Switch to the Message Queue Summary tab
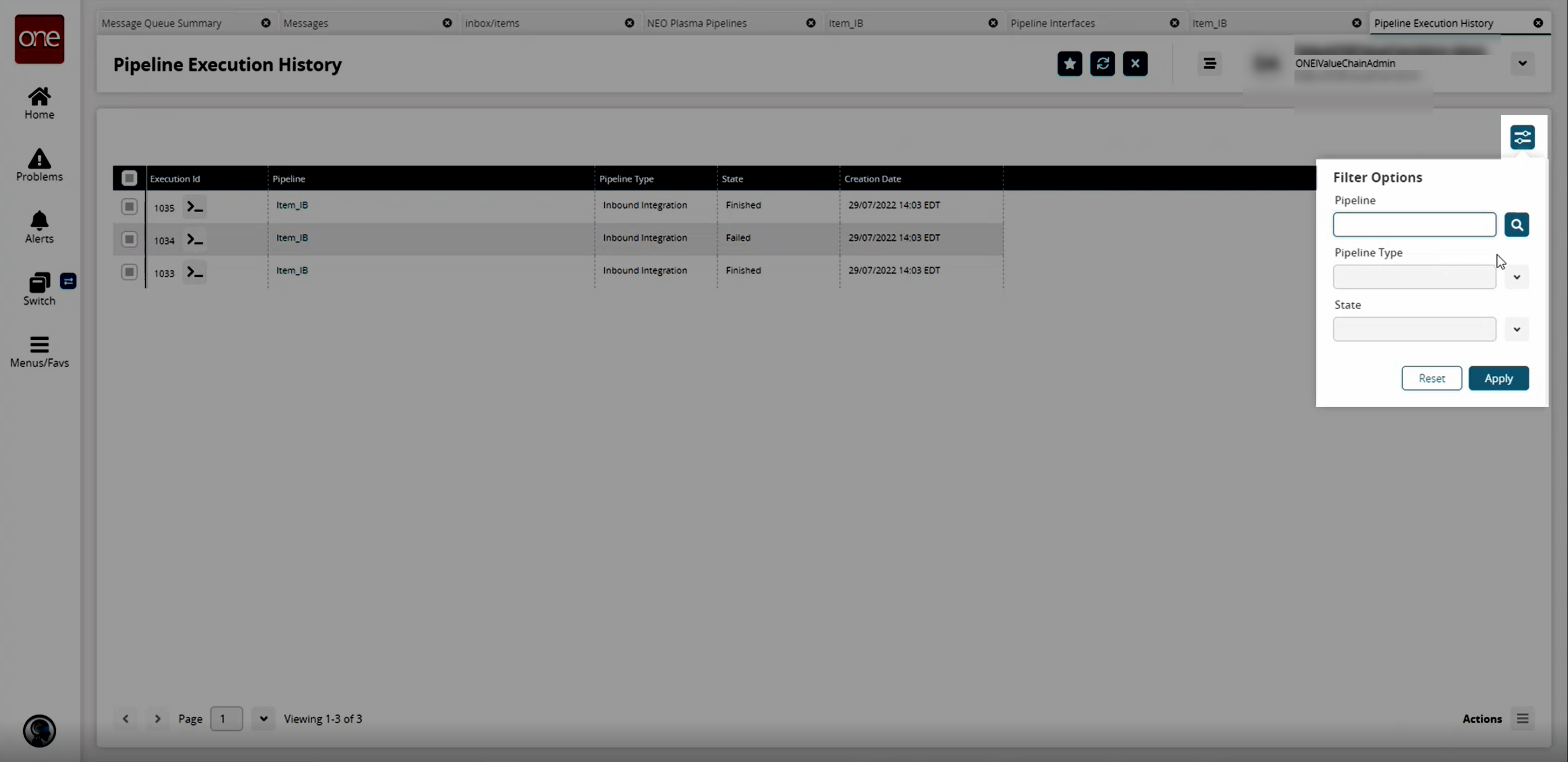Screen dimensions: 1568x762 point(162,23)
